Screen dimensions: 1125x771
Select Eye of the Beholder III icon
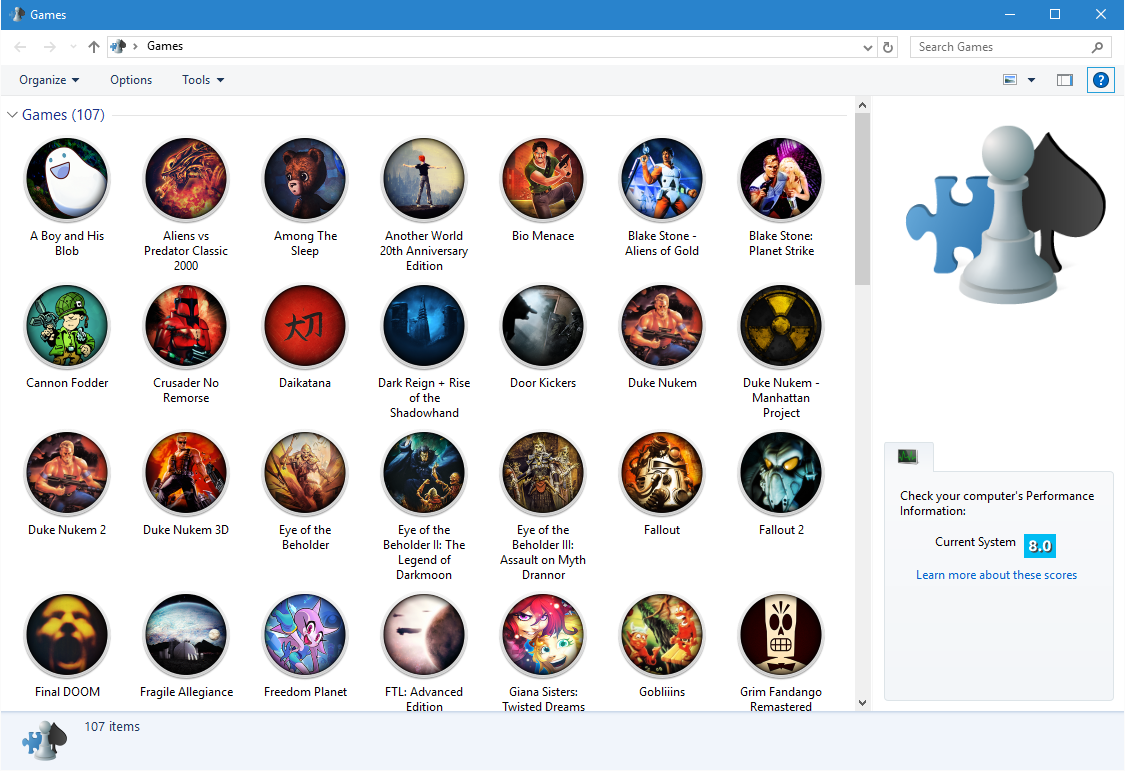543,473
